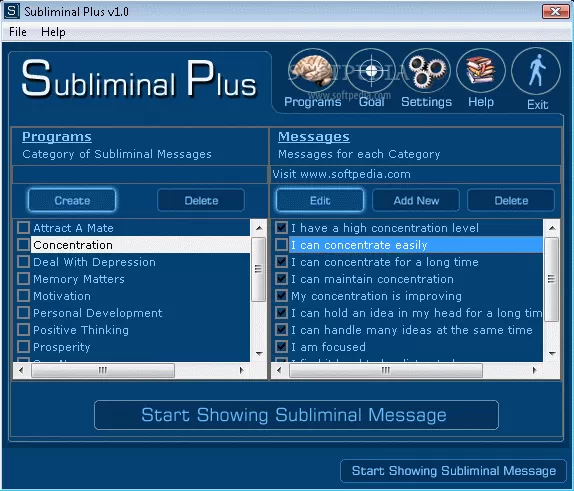Image resolution: width=574 pixels, height=491 pixels.
Task: Uncheck 'I can hold an idea' checkbox
Action: pos(281,313)
